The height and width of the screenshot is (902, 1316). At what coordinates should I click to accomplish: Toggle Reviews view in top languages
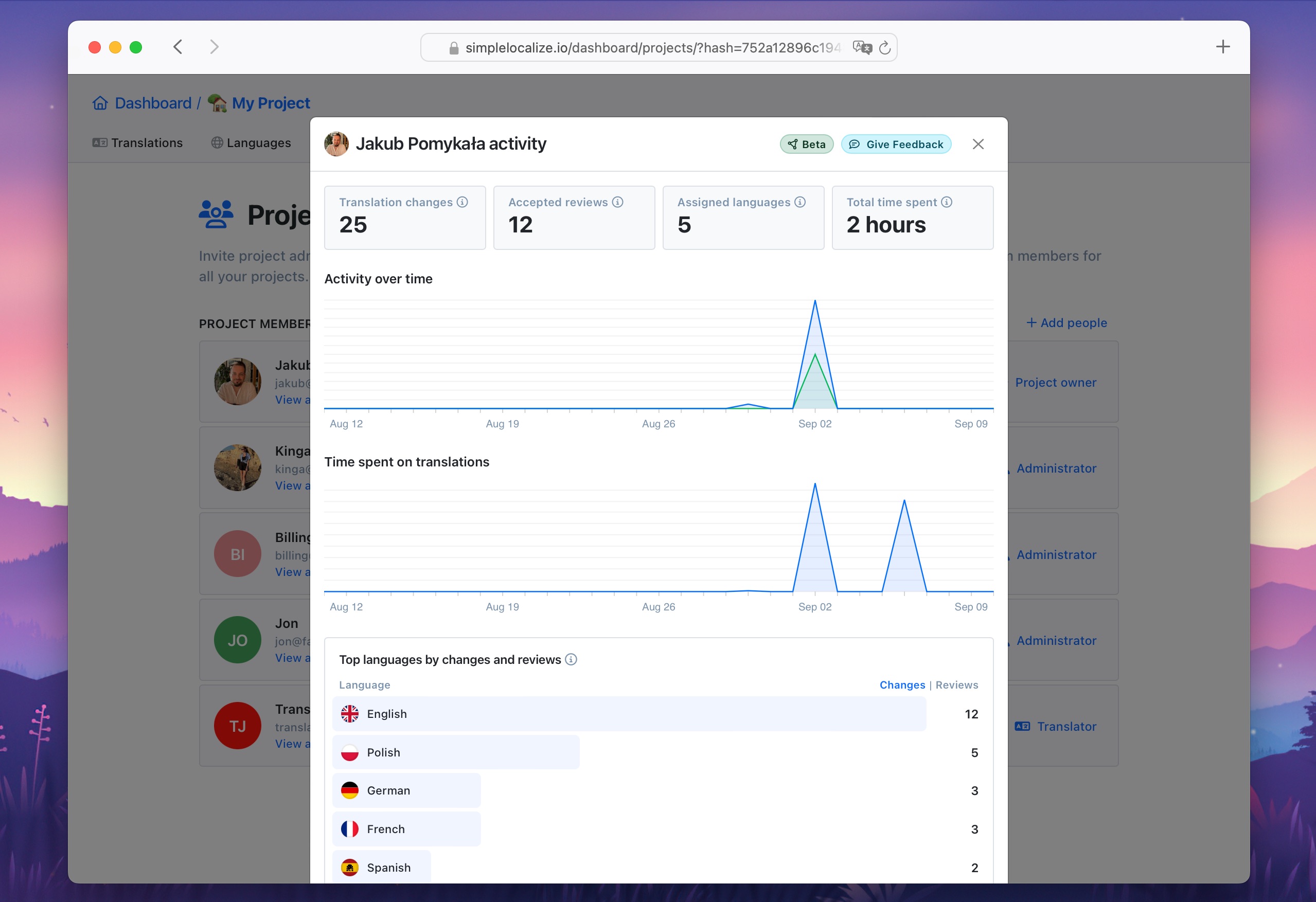tap(957, 684)
